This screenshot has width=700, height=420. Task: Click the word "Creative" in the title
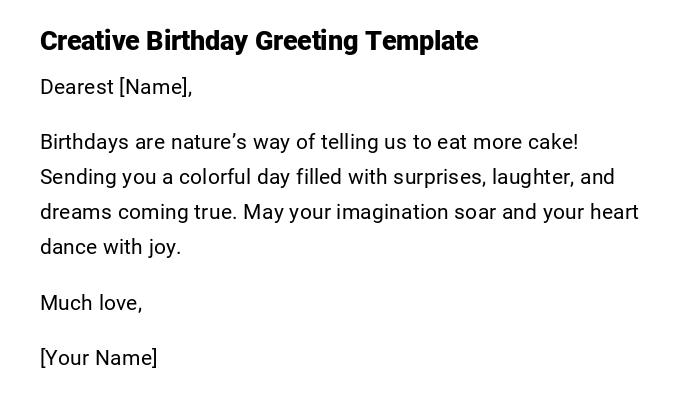click(x=90, y=41)
